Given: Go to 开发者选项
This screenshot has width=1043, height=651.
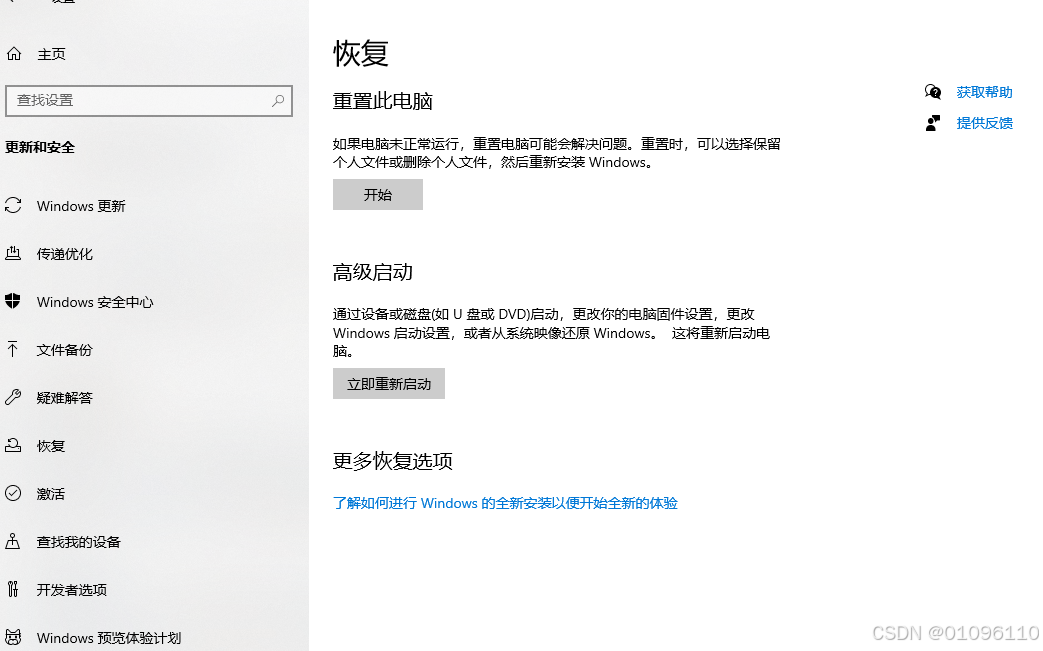Looking at the screenshot, I should 72,589.
